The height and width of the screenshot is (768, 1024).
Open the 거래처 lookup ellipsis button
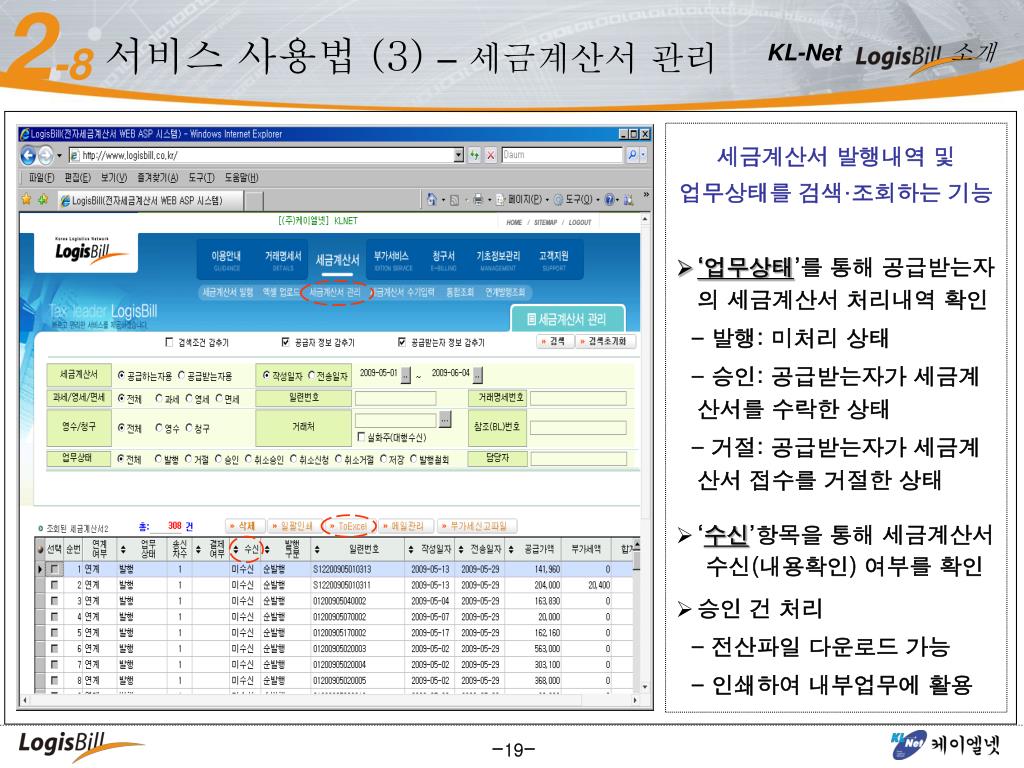pos(445,419)
